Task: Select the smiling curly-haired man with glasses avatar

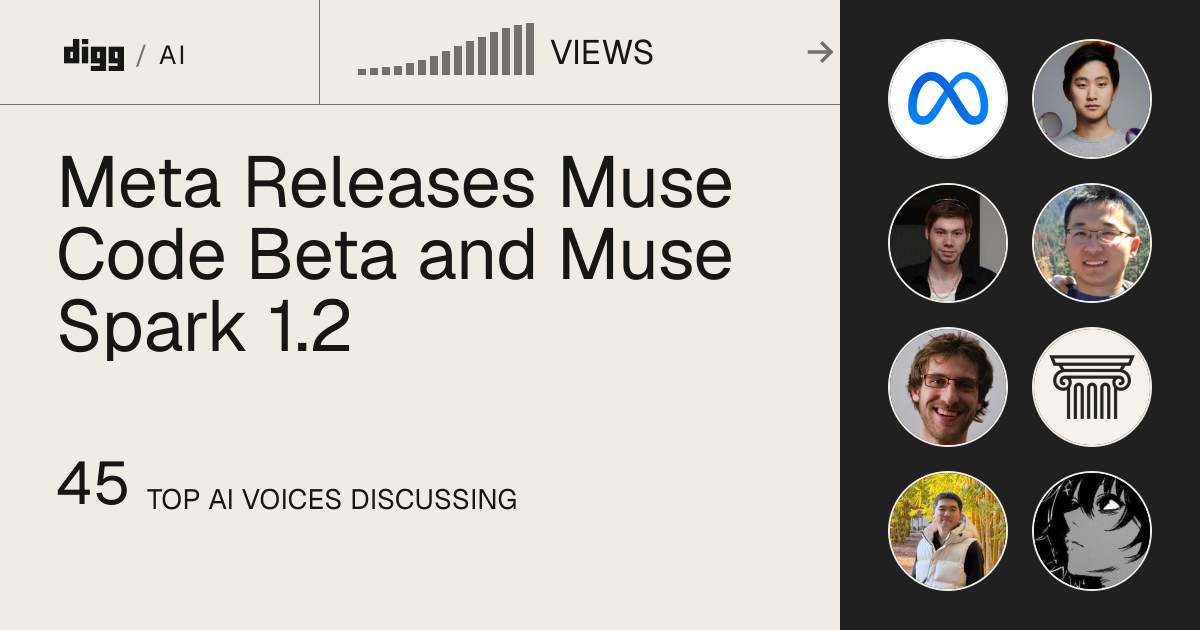Action: click(948, 387)
